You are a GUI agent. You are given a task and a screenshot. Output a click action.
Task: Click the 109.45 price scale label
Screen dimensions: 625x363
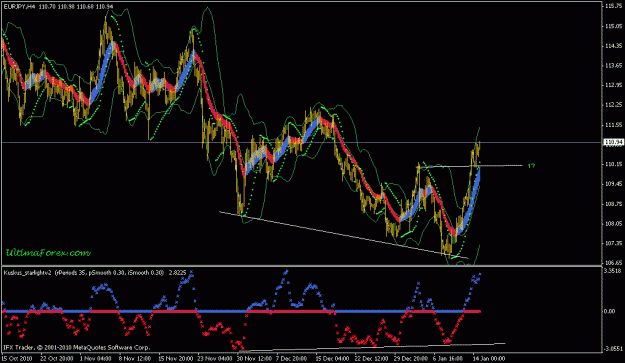(x=614, y=184)
